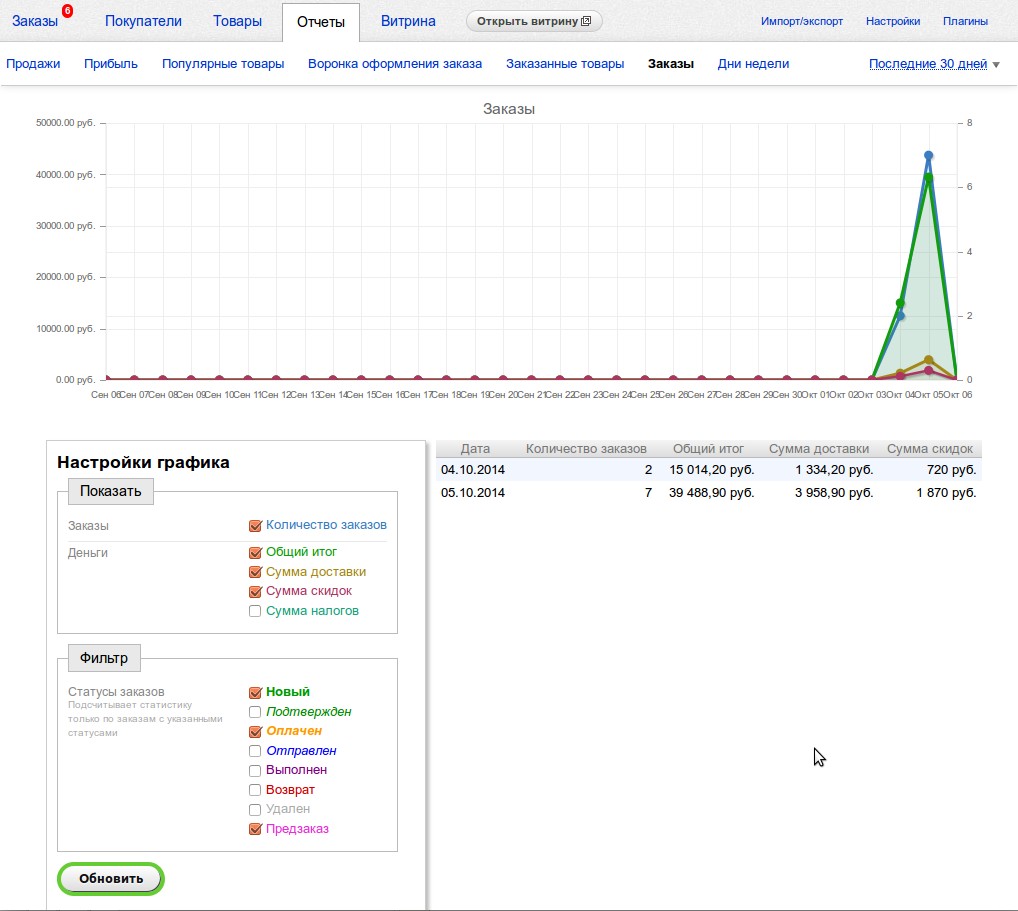Screen dimensions: 1018x911
Task: Click the Количество заказов column header
Action: click(x=586, y=449)
